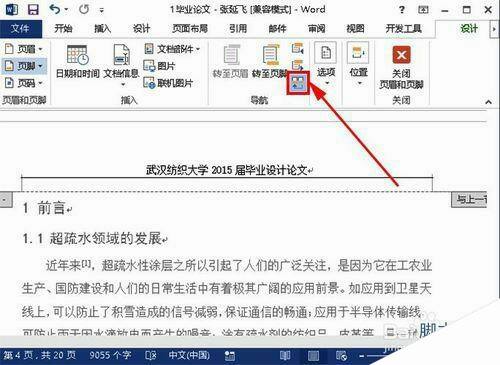The height and width of the screenshot is (365, 500).
Task: Click paragraph line starting 线上,可以防止
Action: (x=222, y=312)
